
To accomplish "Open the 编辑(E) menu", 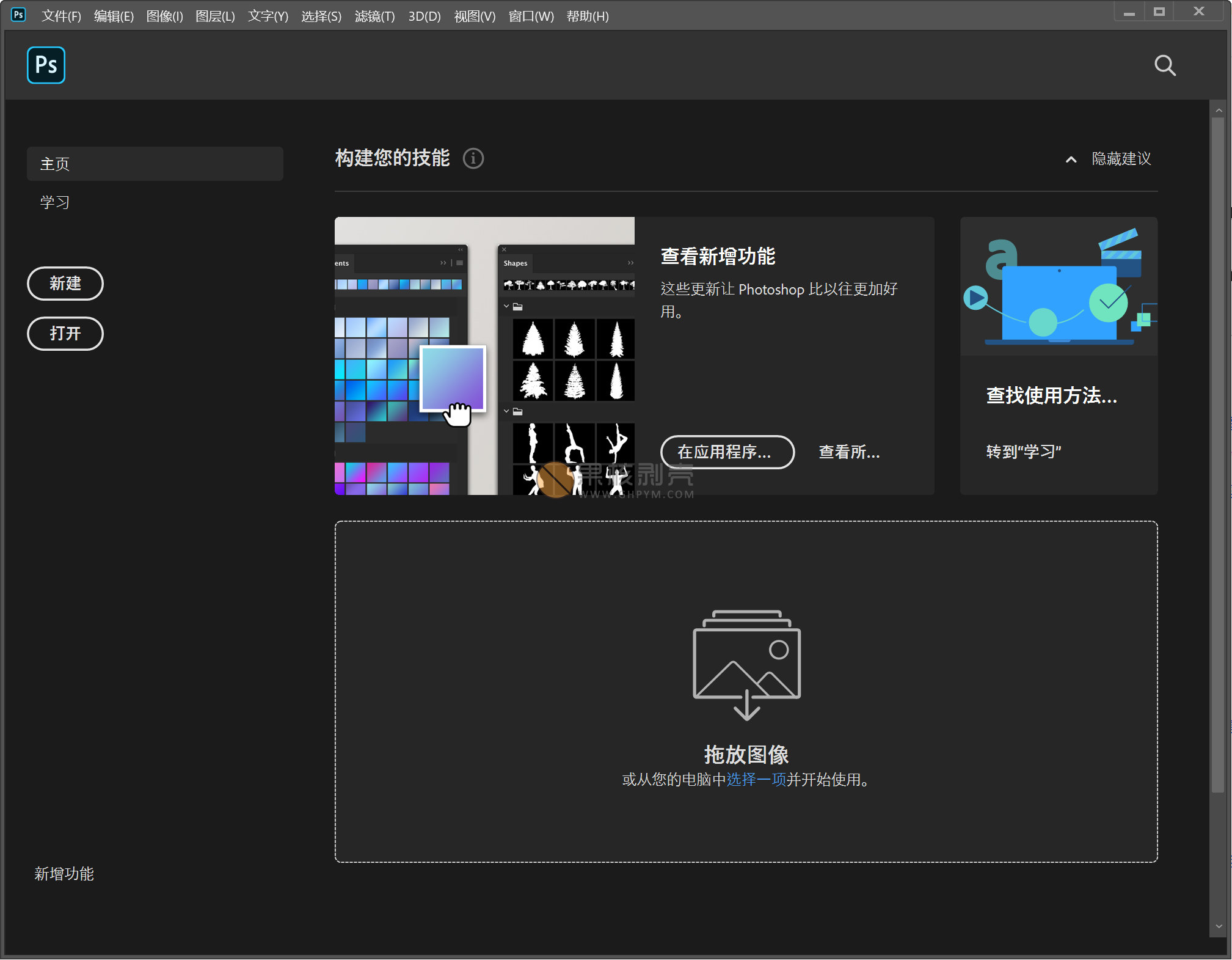I will click(x=114, y=16).
